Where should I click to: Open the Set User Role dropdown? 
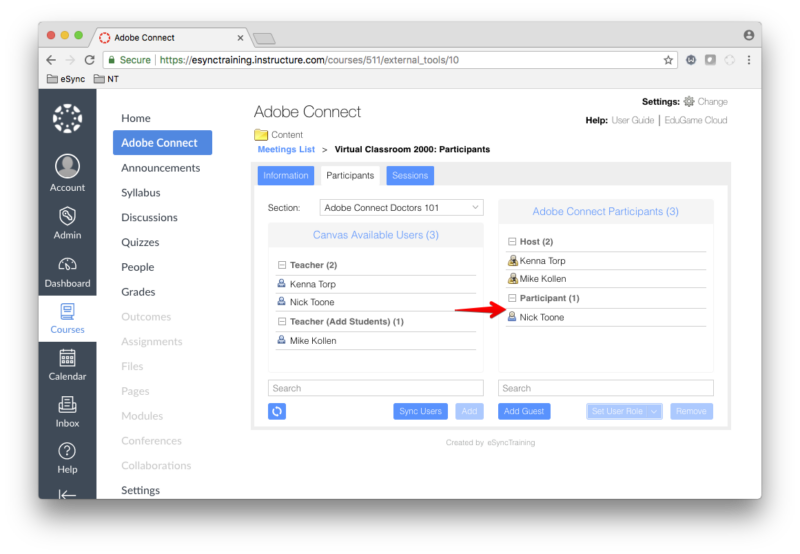pyautogui.click(x=624, y=411)
